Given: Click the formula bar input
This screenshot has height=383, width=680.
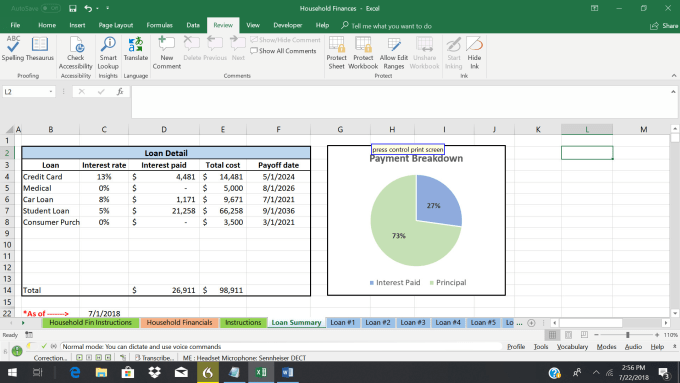Looking at the screenshot, I should tap(400, 102).
